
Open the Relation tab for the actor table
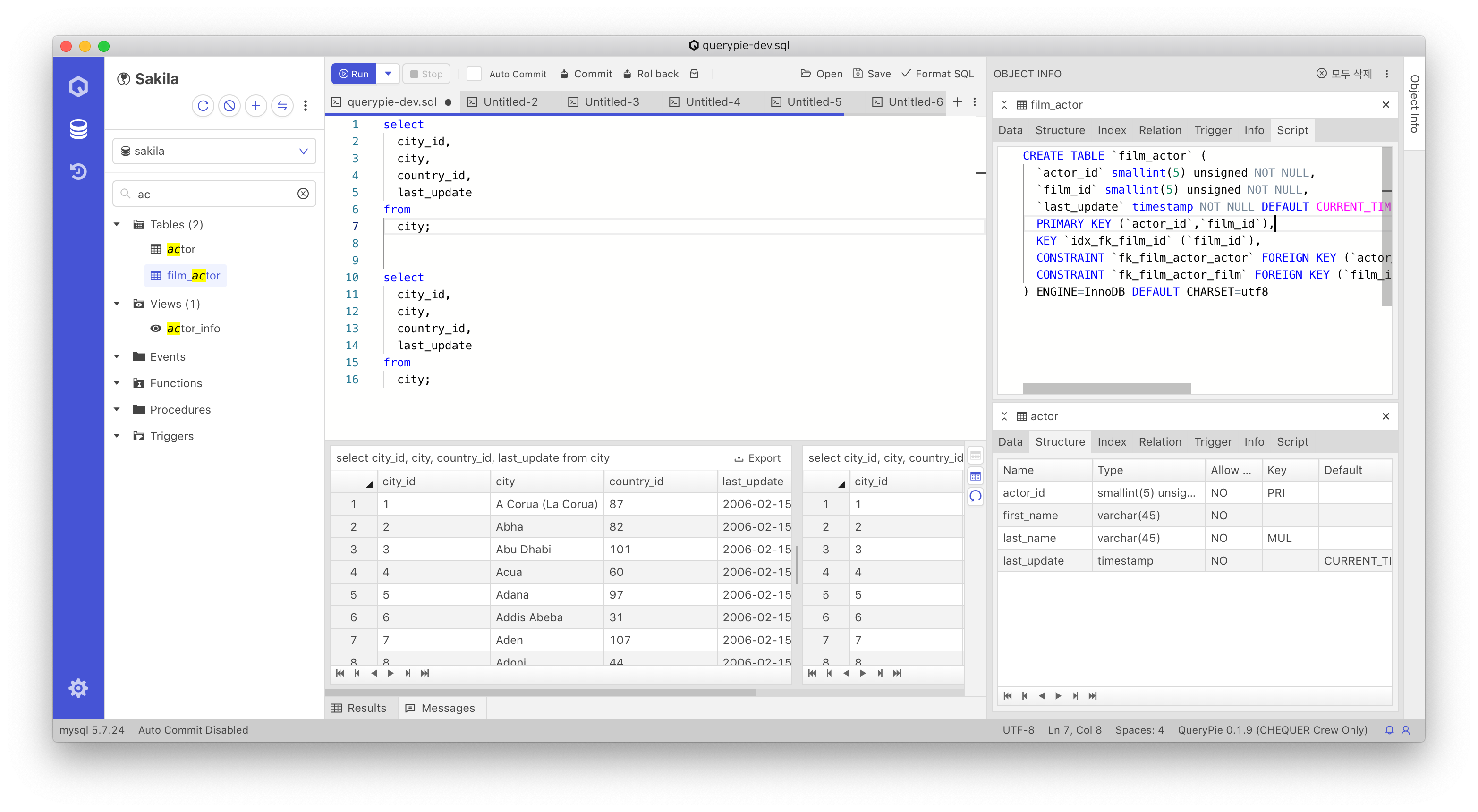click(x=1160, y=441)
